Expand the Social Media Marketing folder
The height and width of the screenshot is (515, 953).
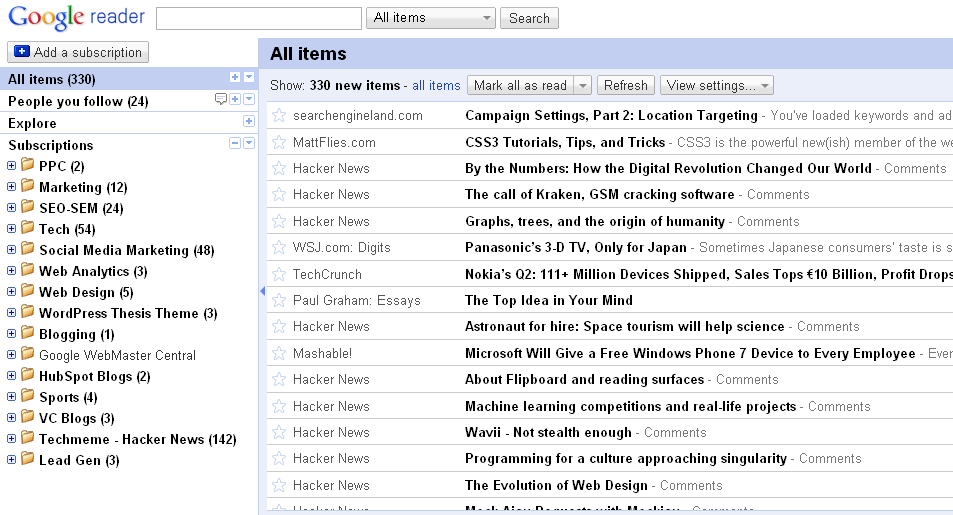[12, 249]
